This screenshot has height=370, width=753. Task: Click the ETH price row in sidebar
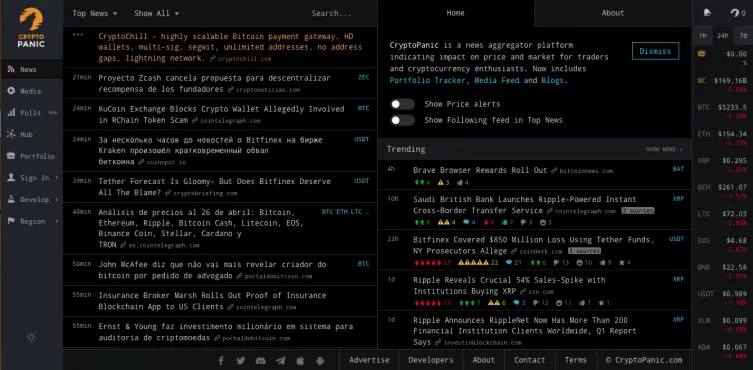(722, 137)
